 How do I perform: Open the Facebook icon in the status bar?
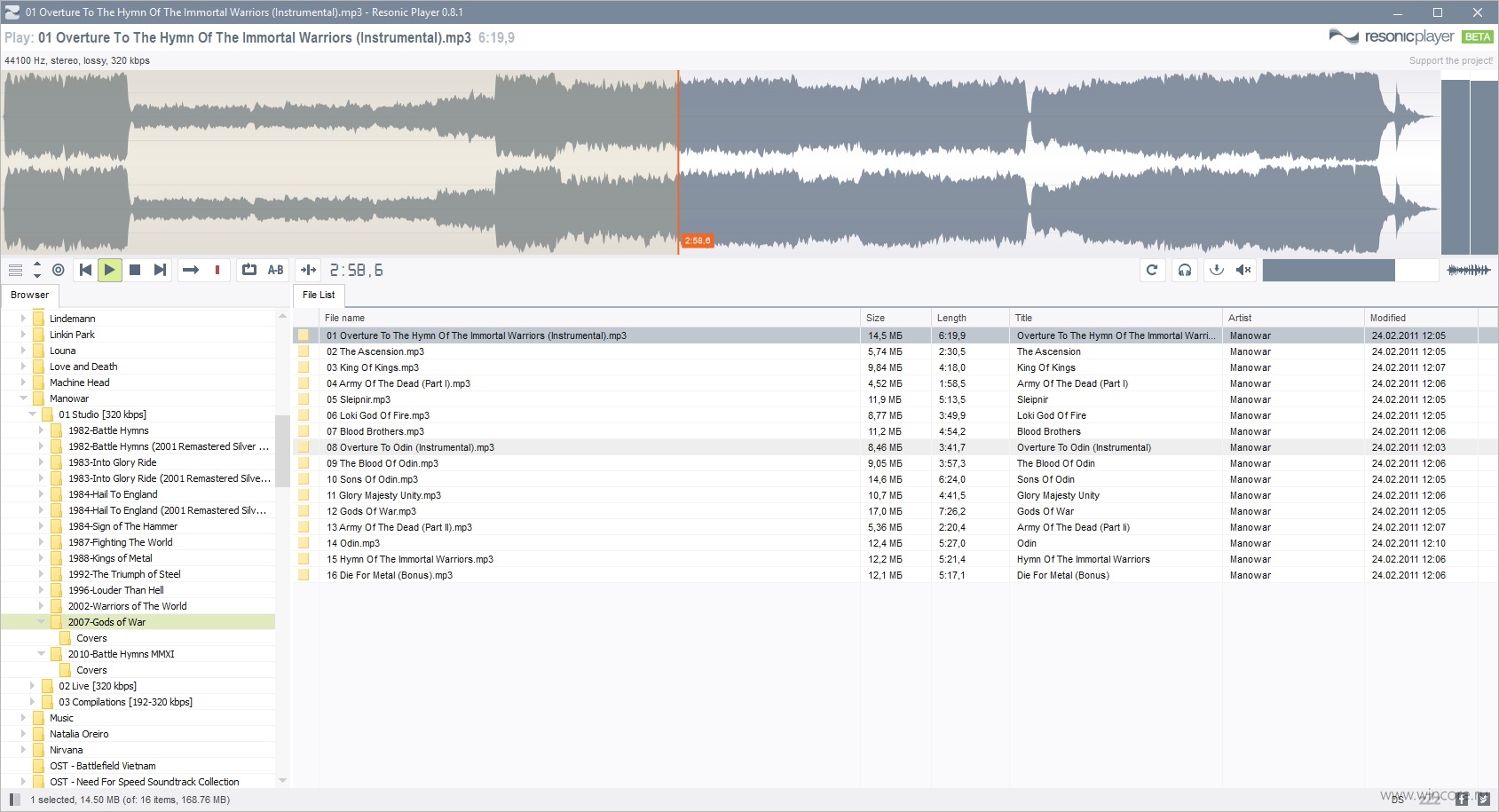pyautogui.click(x=1462, y=799)
